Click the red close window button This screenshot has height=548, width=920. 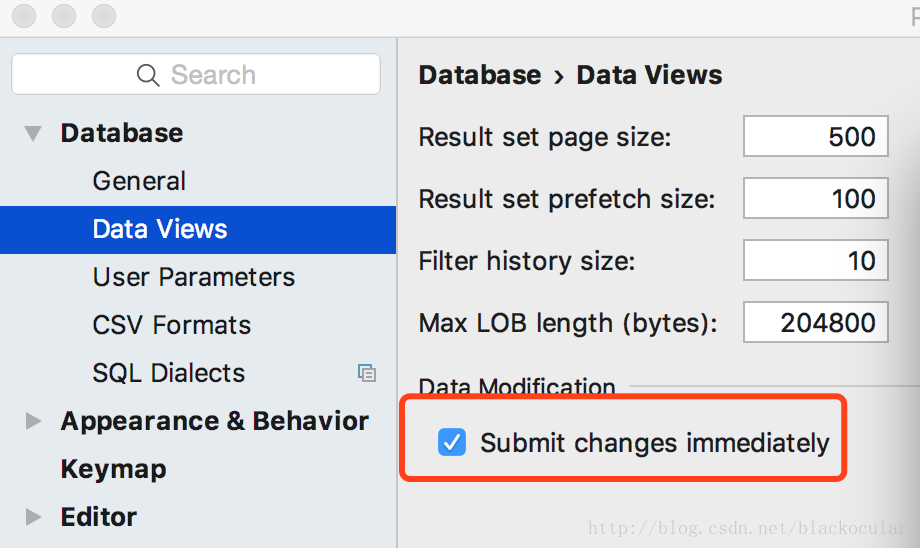(x=24, y=15)
